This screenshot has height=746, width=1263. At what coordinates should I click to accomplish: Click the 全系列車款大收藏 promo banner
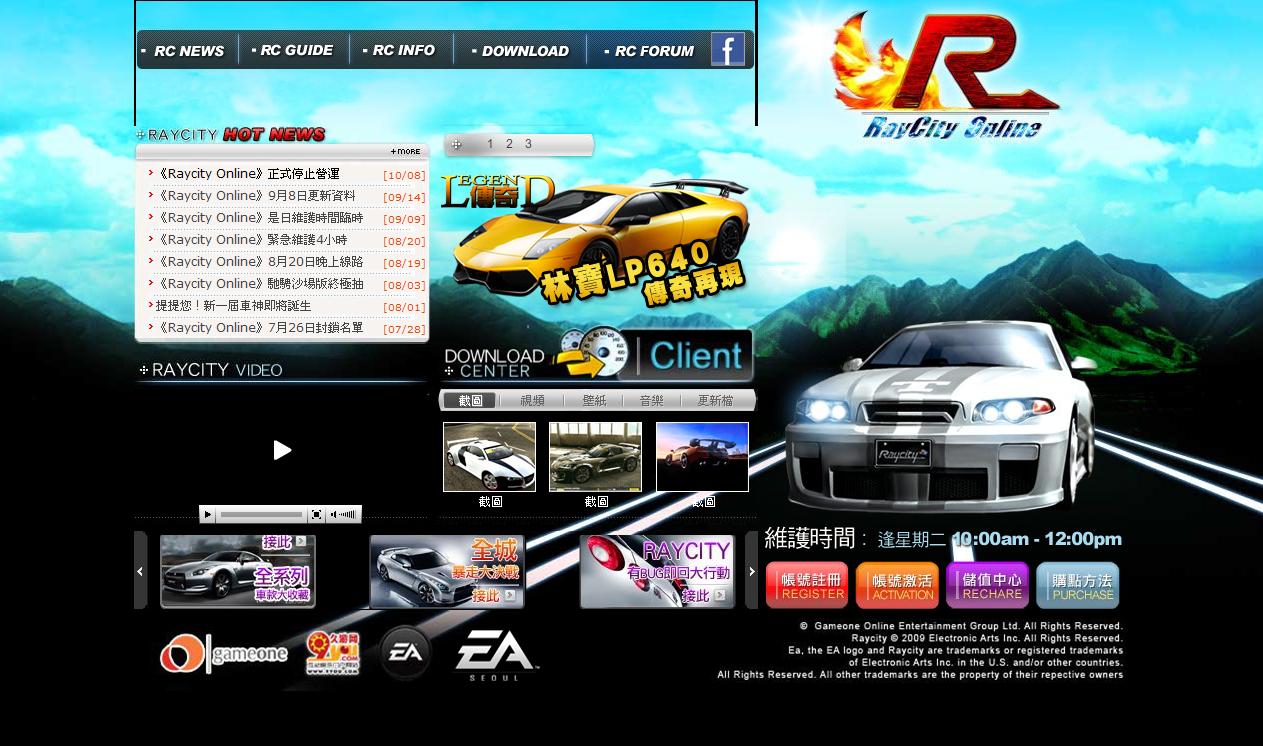(x=238, y=571)
